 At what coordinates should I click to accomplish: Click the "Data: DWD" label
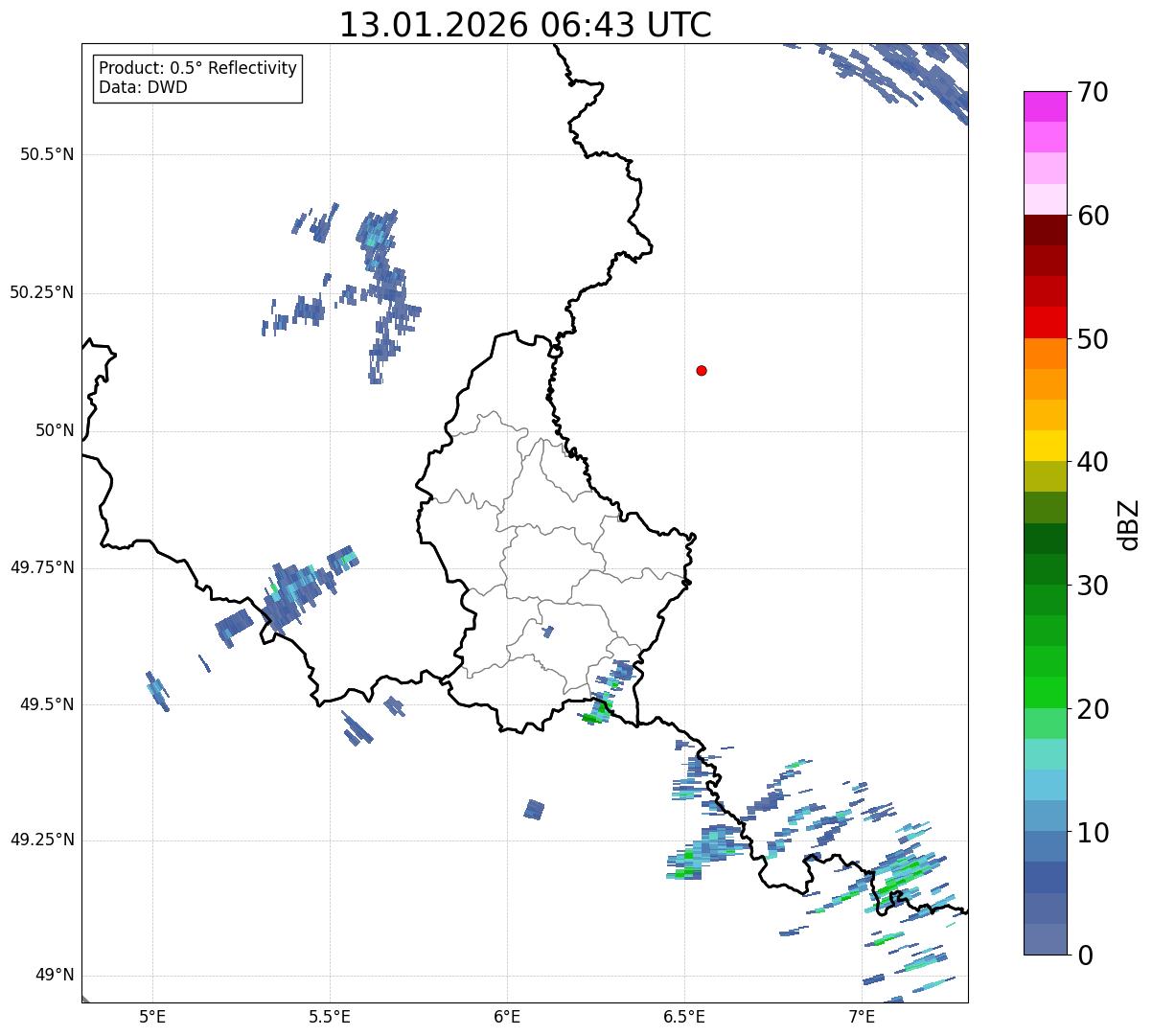[143, 87]
